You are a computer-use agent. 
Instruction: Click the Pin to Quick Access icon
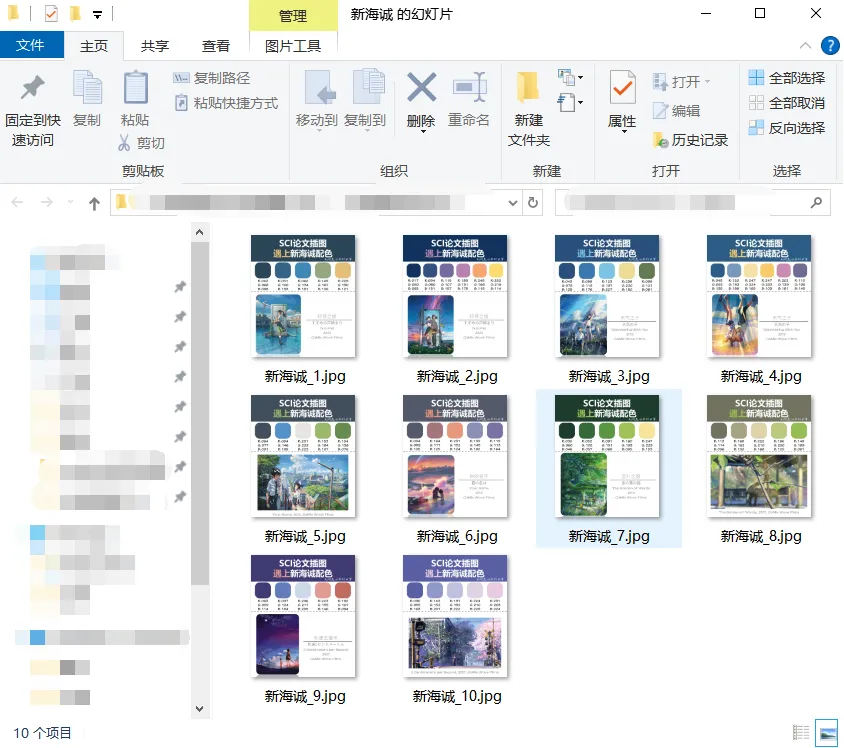tap(32, 88)
